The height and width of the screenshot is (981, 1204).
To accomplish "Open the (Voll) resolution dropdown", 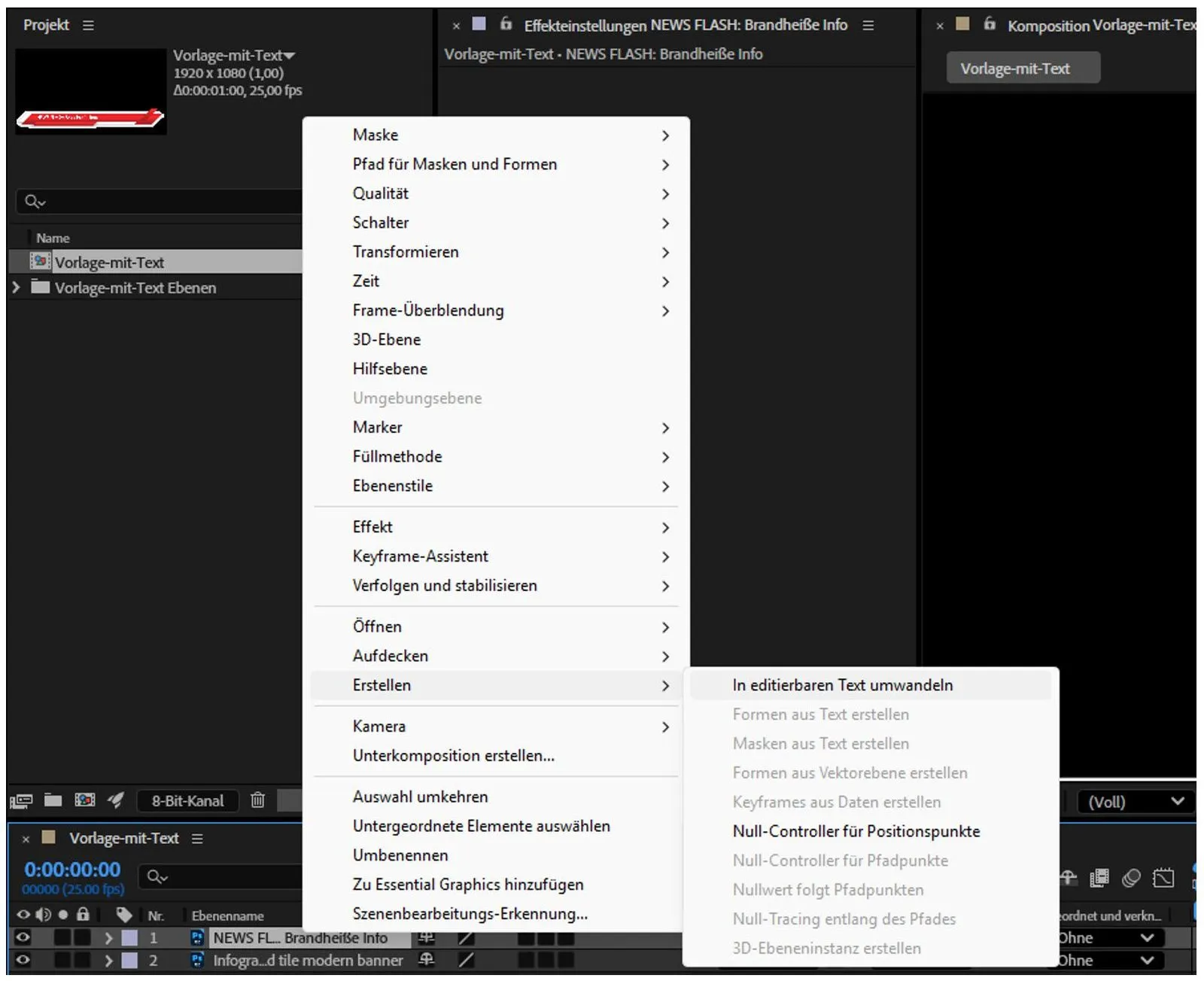I will (1135, 802).
